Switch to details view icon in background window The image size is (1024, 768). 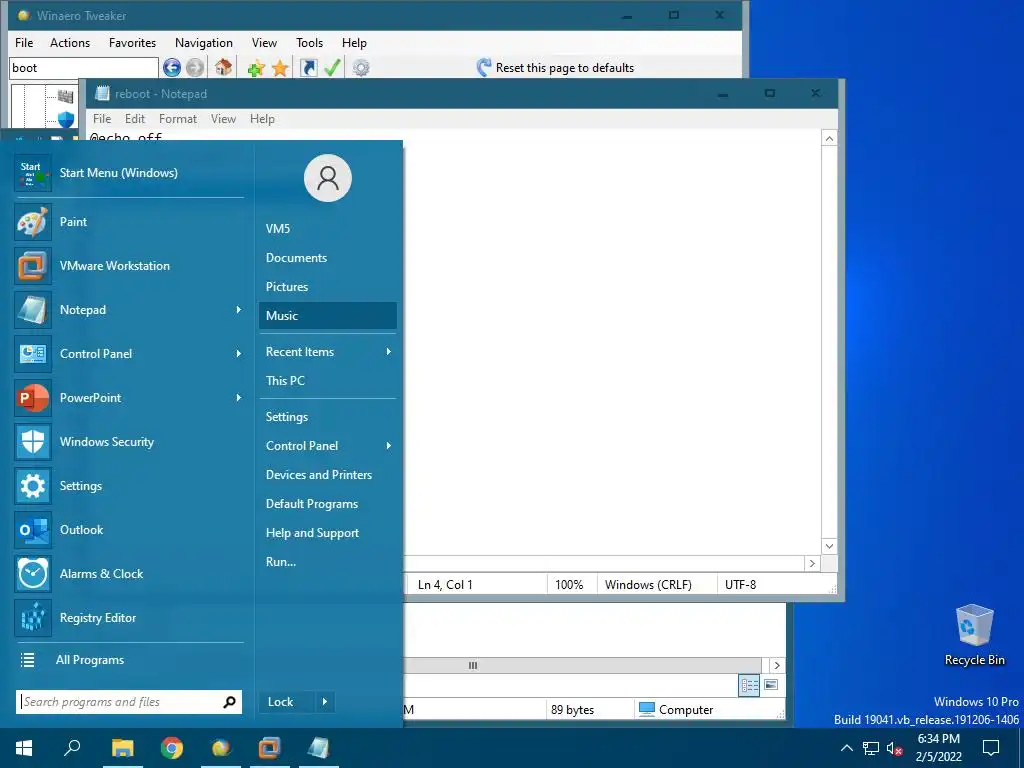point(749,685)
